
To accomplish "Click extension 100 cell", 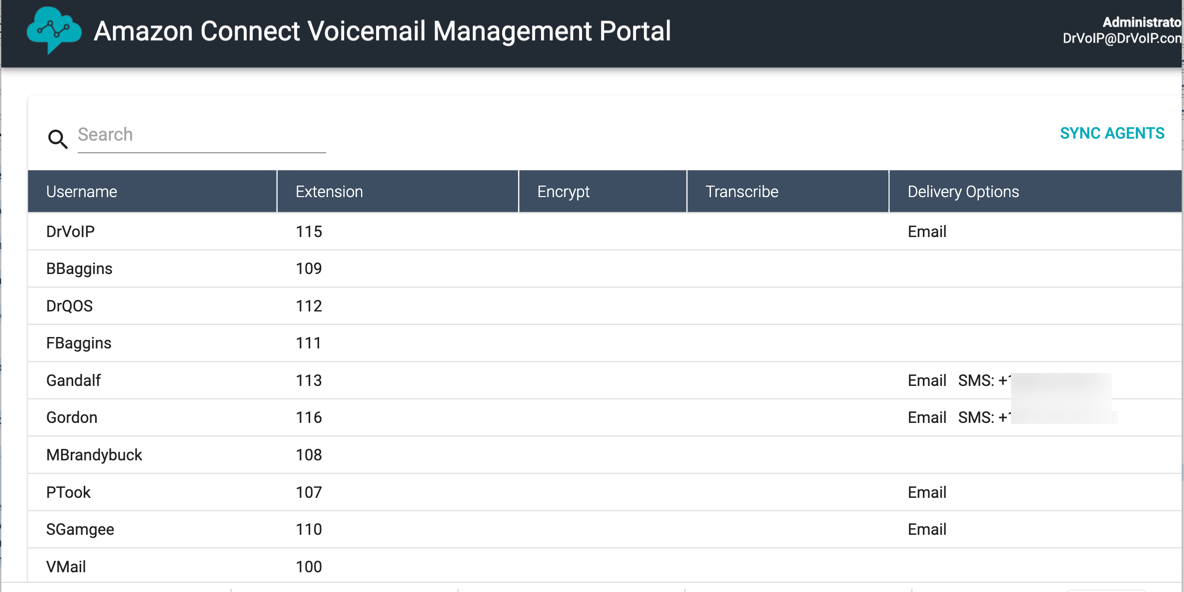I will coord(309,566).
